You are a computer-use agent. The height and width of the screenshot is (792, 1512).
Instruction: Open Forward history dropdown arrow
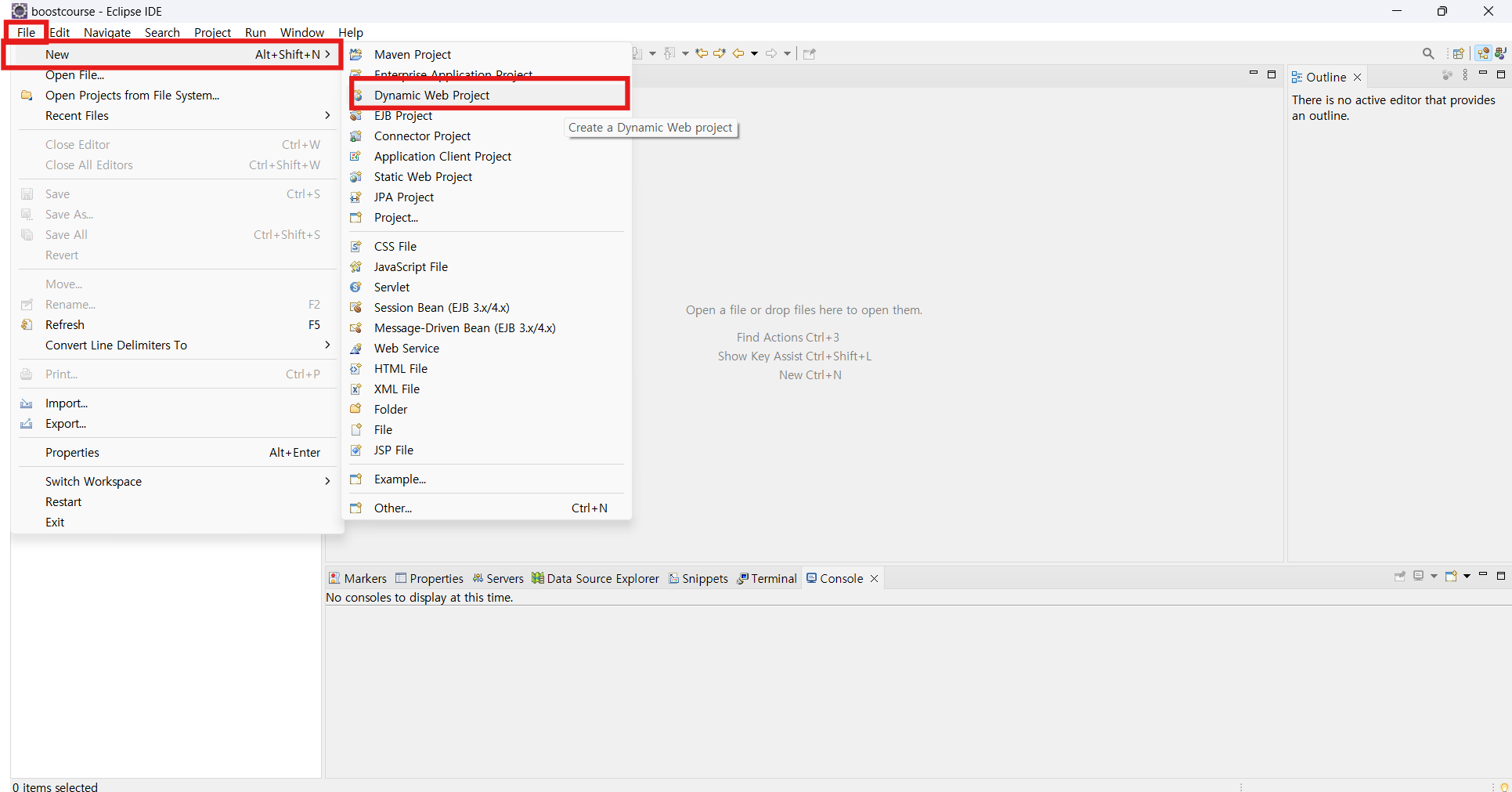[788, 53]
